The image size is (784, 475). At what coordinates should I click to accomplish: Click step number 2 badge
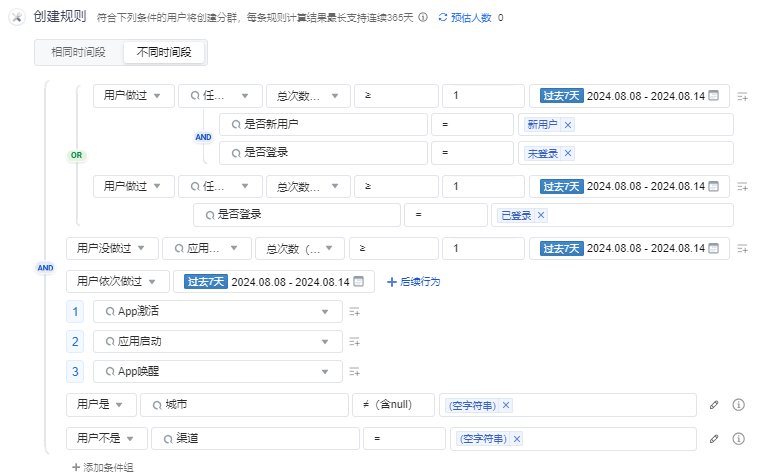click(x=75, y=342)
